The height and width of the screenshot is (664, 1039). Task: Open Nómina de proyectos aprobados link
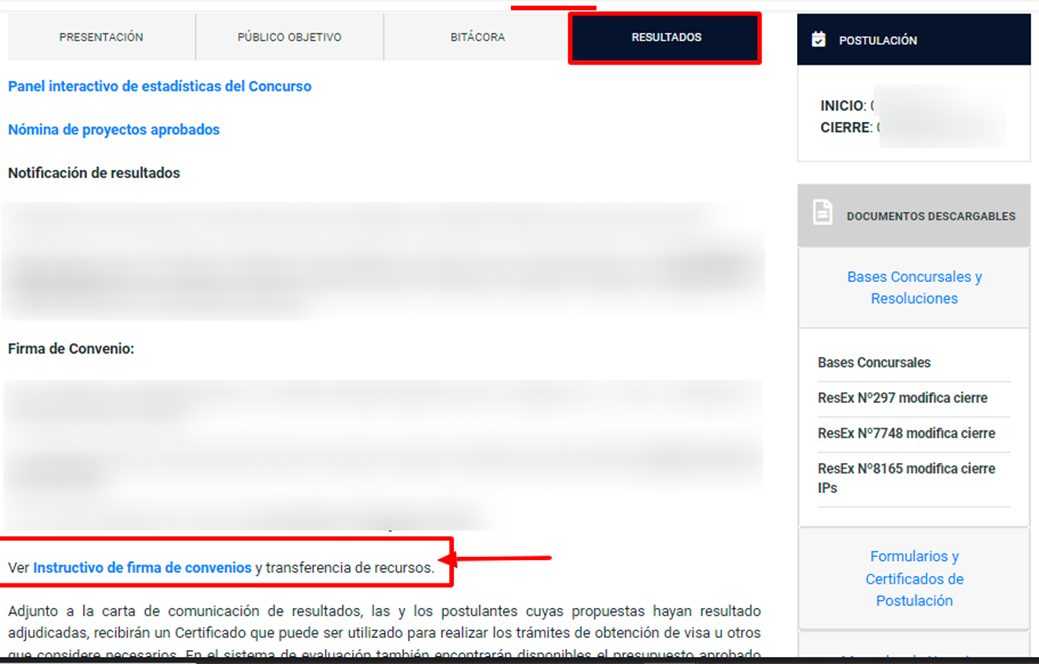pos(113,129)
